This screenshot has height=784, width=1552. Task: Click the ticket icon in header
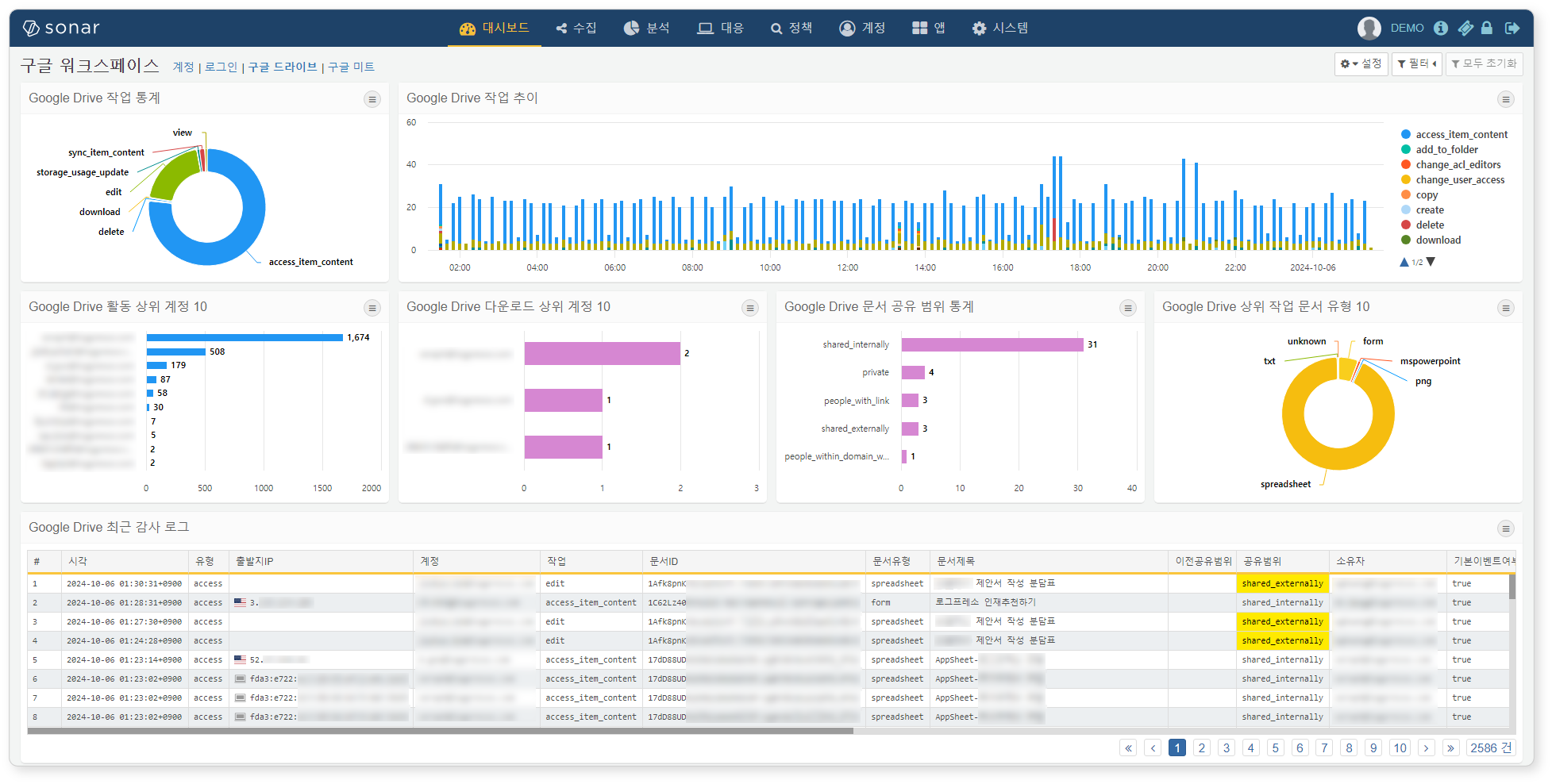[1465, 28]
